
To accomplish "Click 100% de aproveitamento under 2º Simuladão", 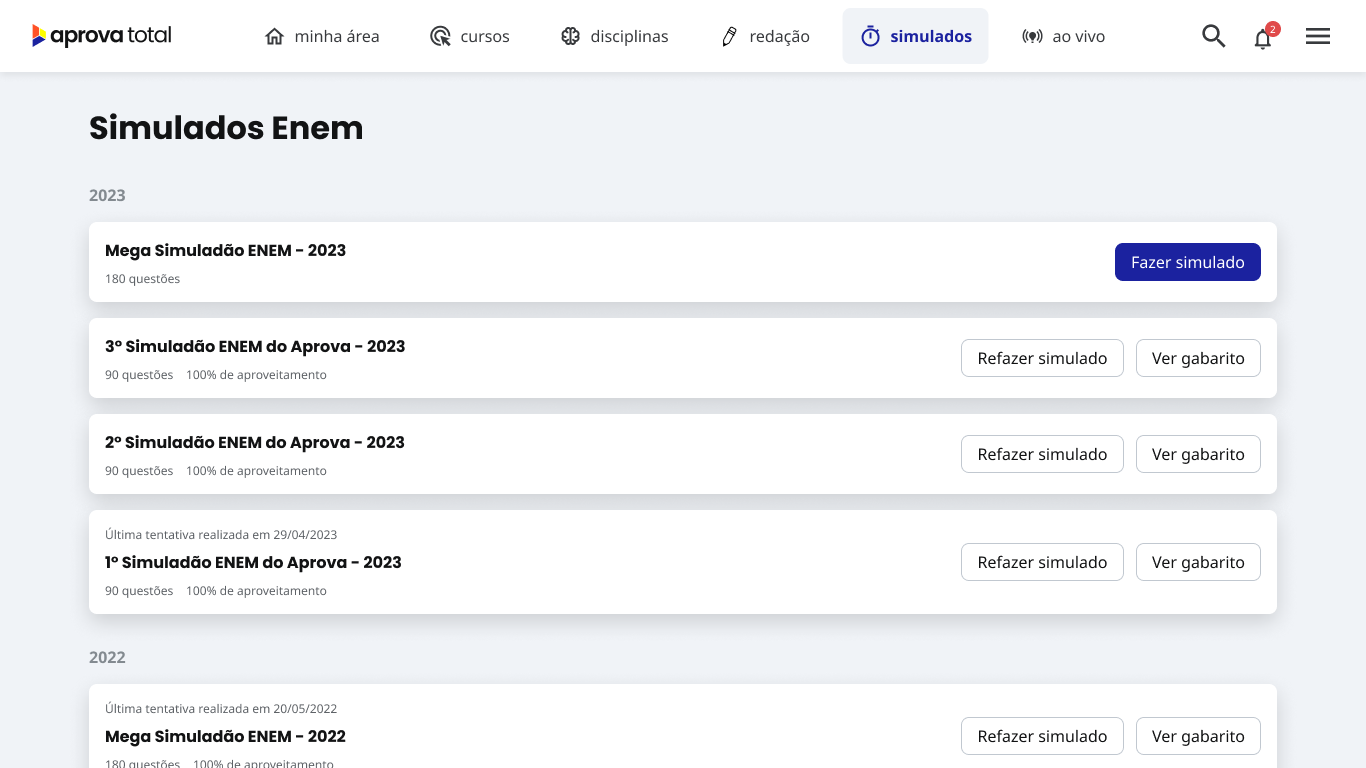I will point(256,471).
